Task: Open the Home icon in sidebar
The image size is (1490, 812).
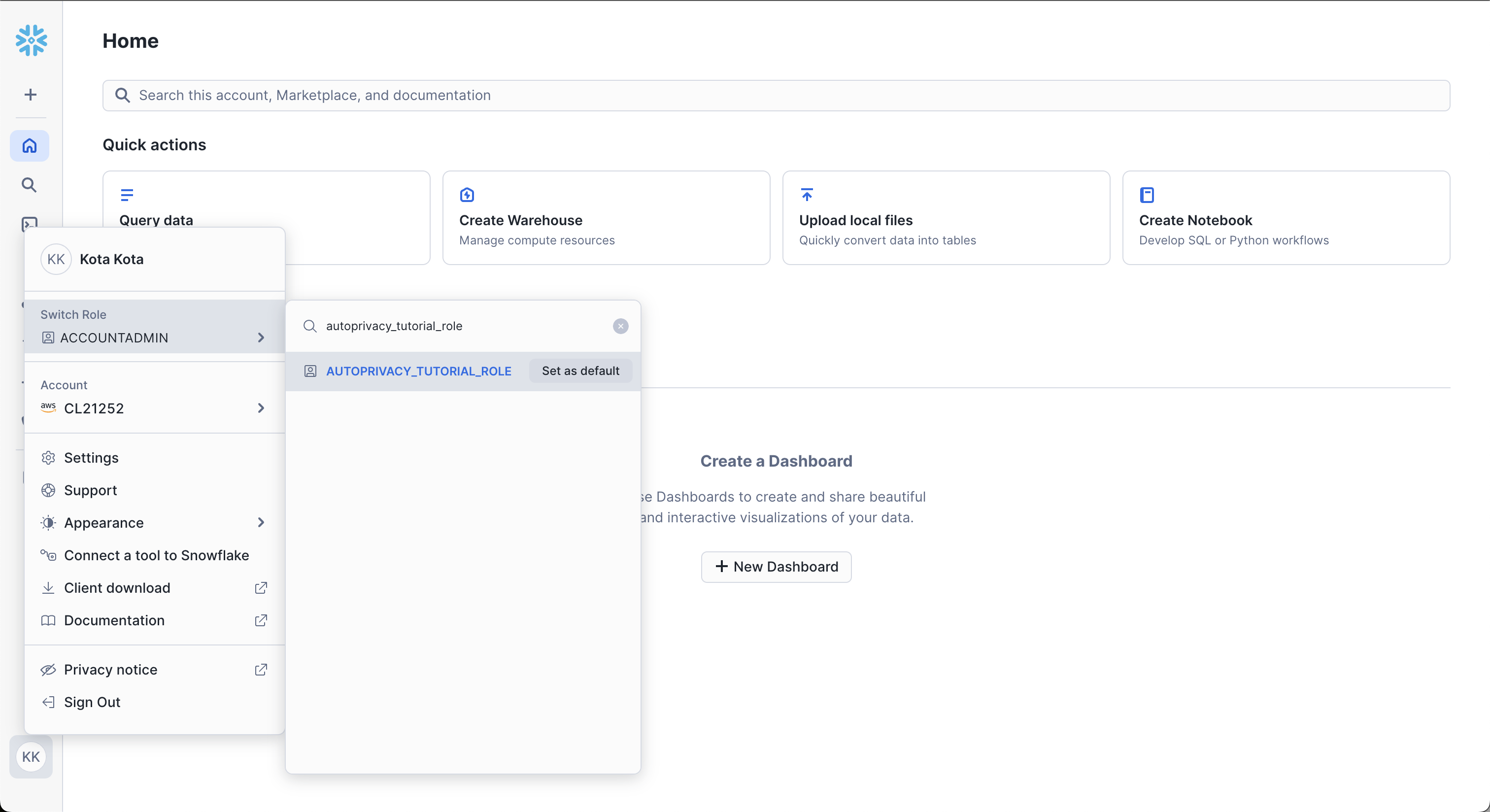Action: pyautogui.click(x=30, y=146)
